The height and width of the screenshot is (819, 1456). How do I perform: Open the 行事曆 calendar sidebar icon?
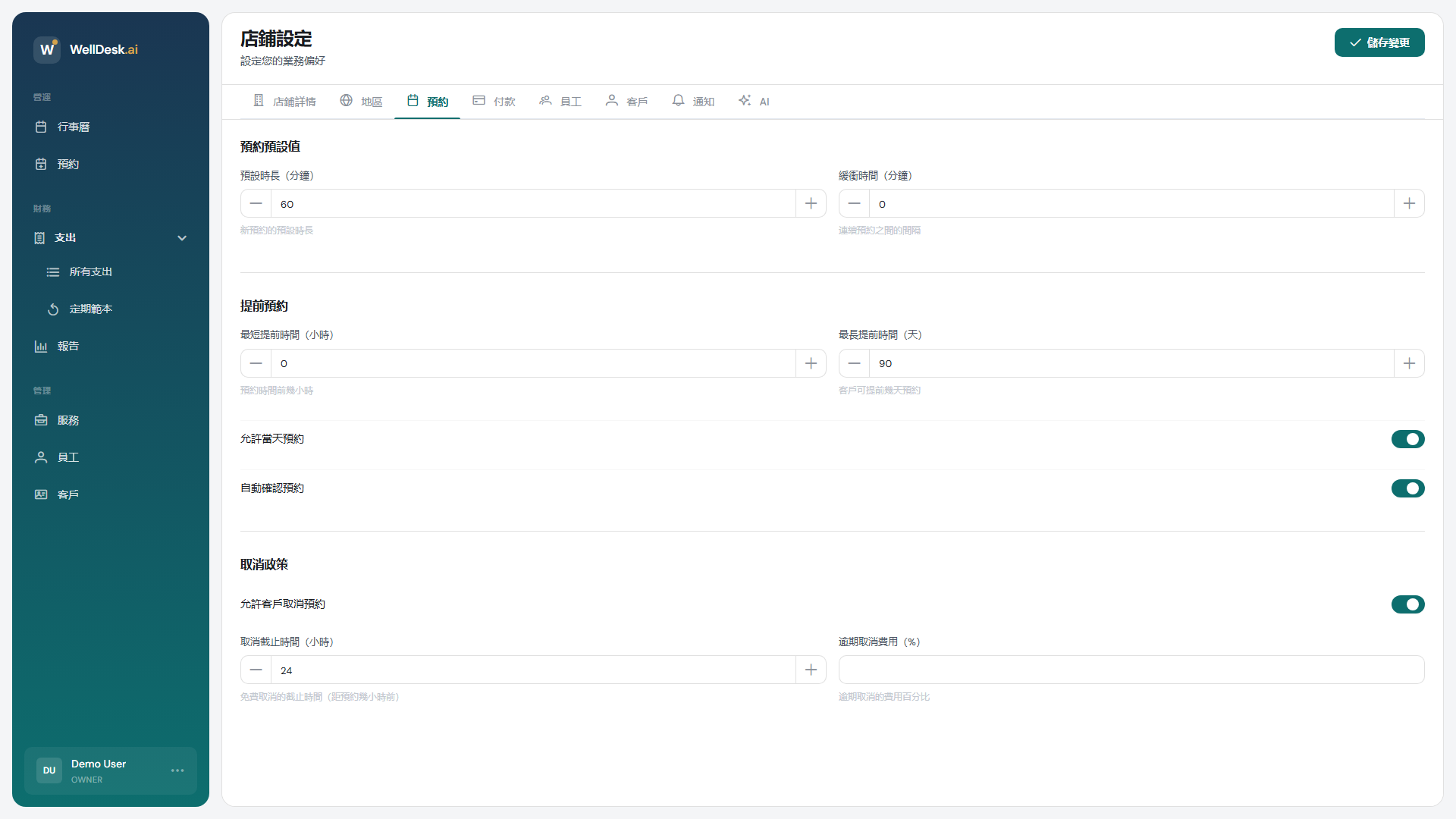[41, 127]
